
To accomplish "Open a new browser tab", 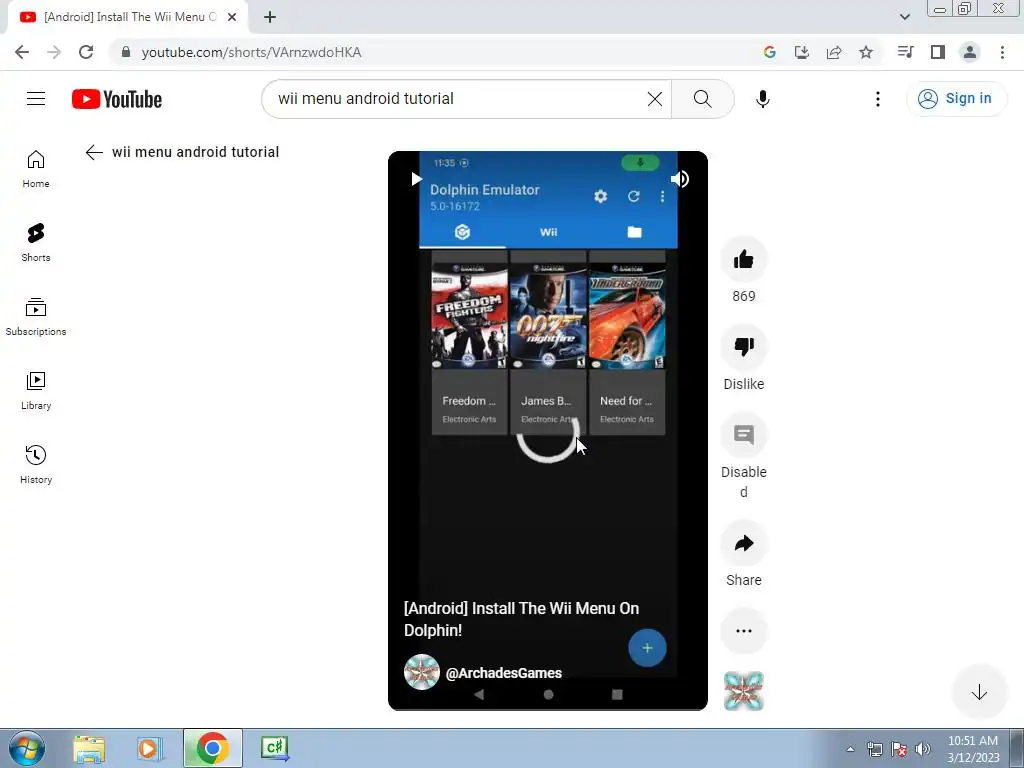I will coord(270,17).
